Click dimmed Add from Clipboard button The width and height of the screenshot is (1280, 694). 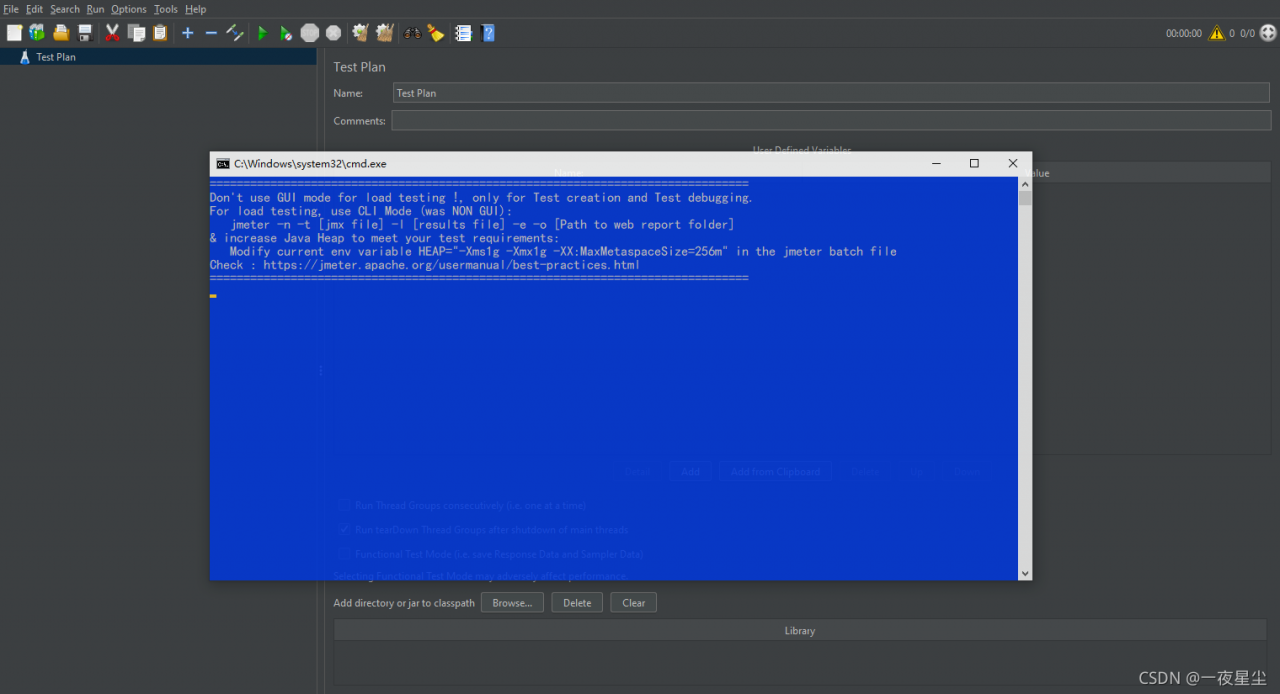[x=775, y=471]
